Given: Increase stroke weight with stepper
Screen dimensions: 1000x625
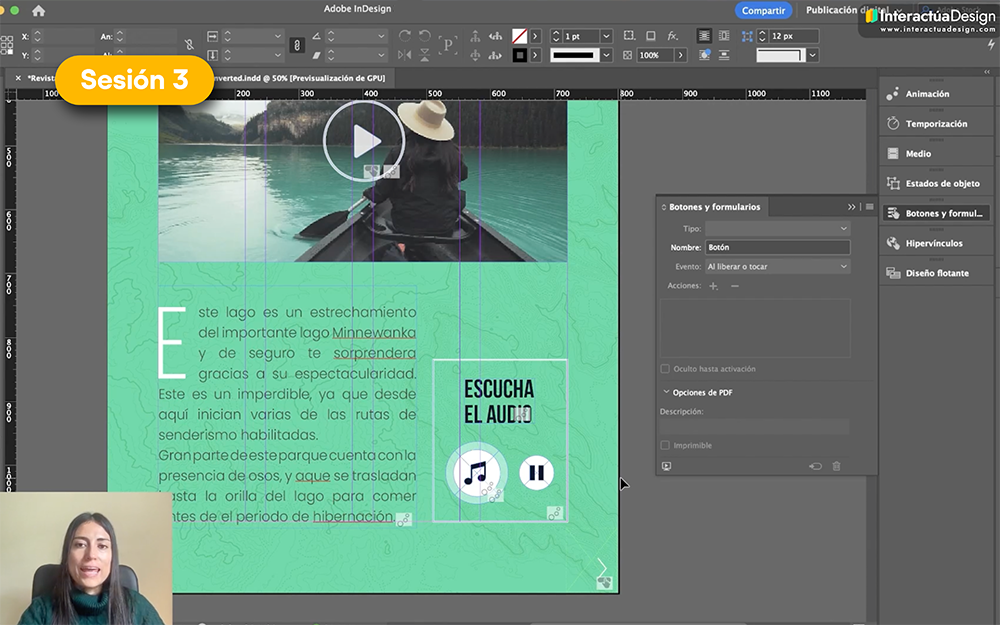Looking at the screenshot, I should (556, 33).
